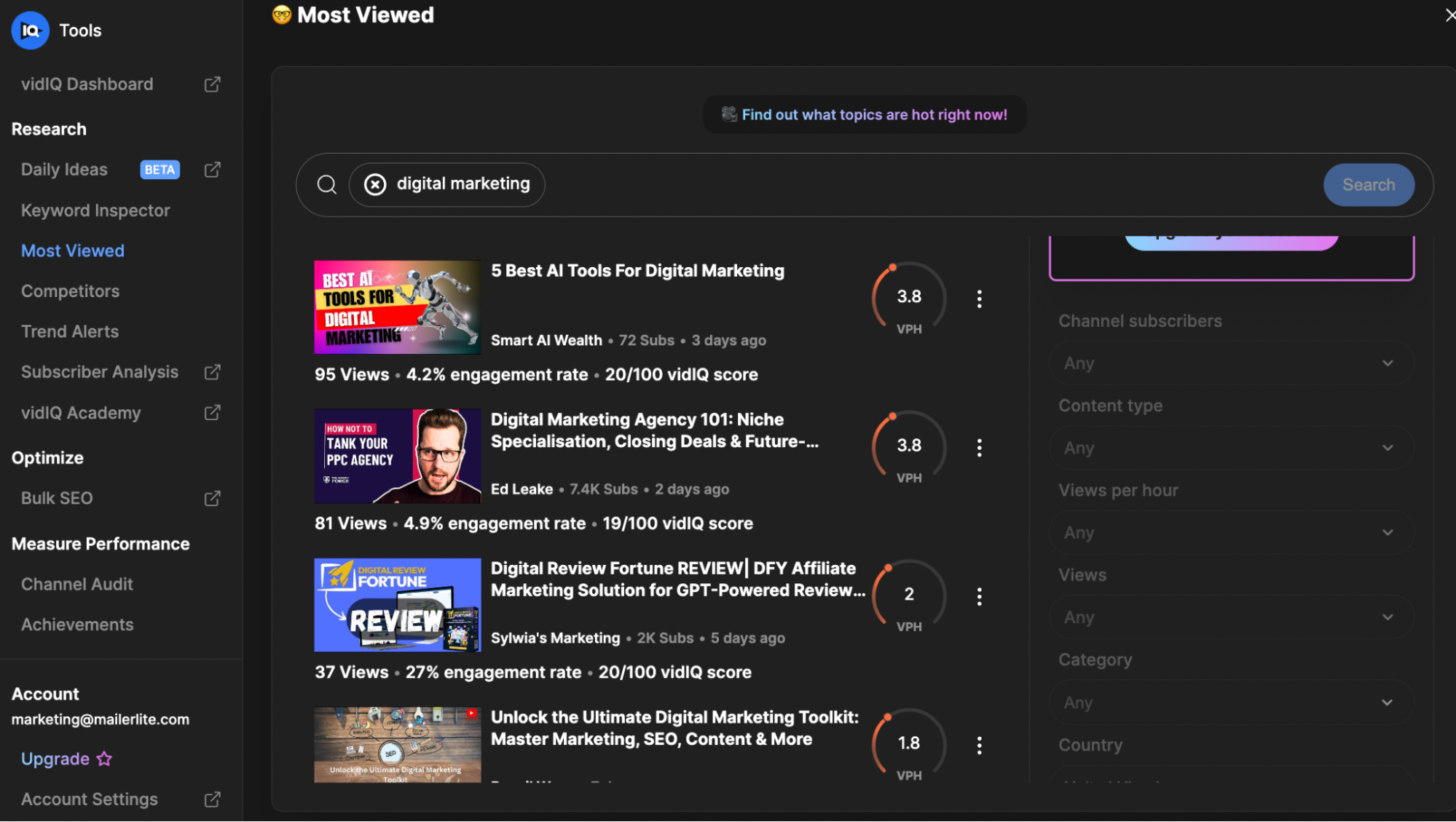Open options menu for Digital Review Fortune video
This screenshot has height=822, width=1456.
pos(979,597)
